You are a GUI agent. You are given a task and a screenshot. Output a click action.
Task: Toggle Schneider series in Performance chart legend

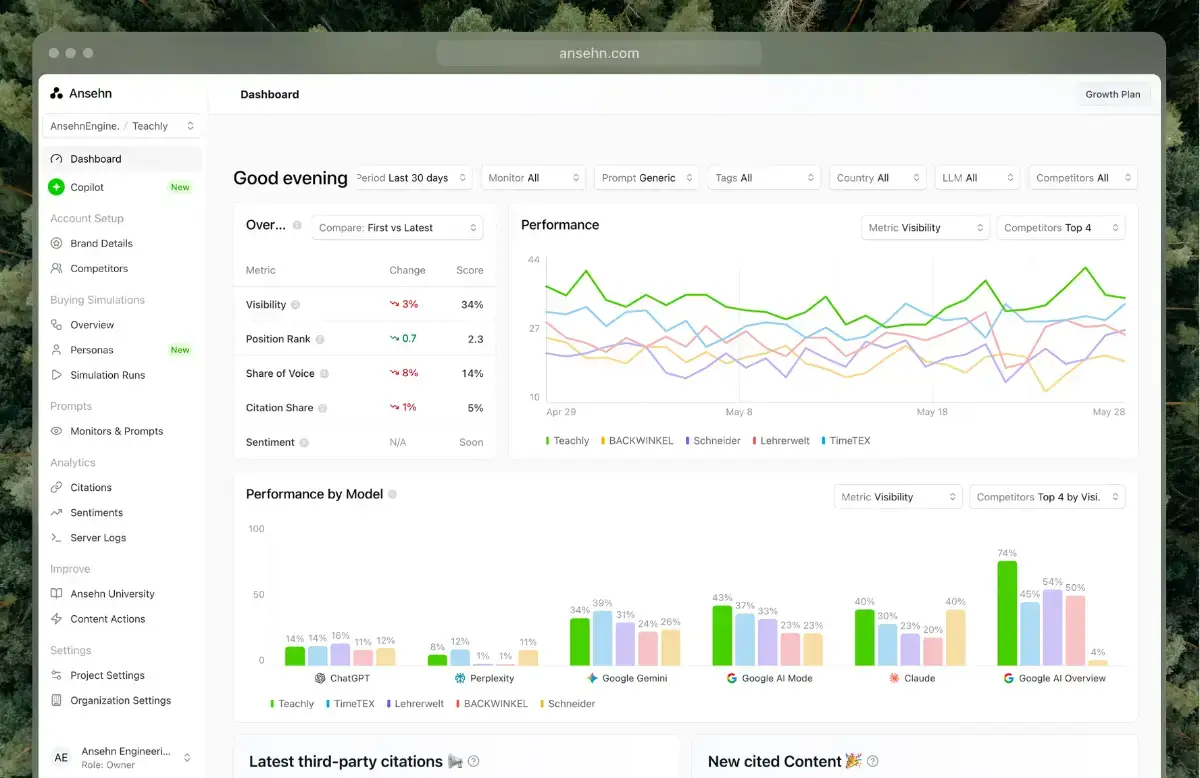point(715,440)
